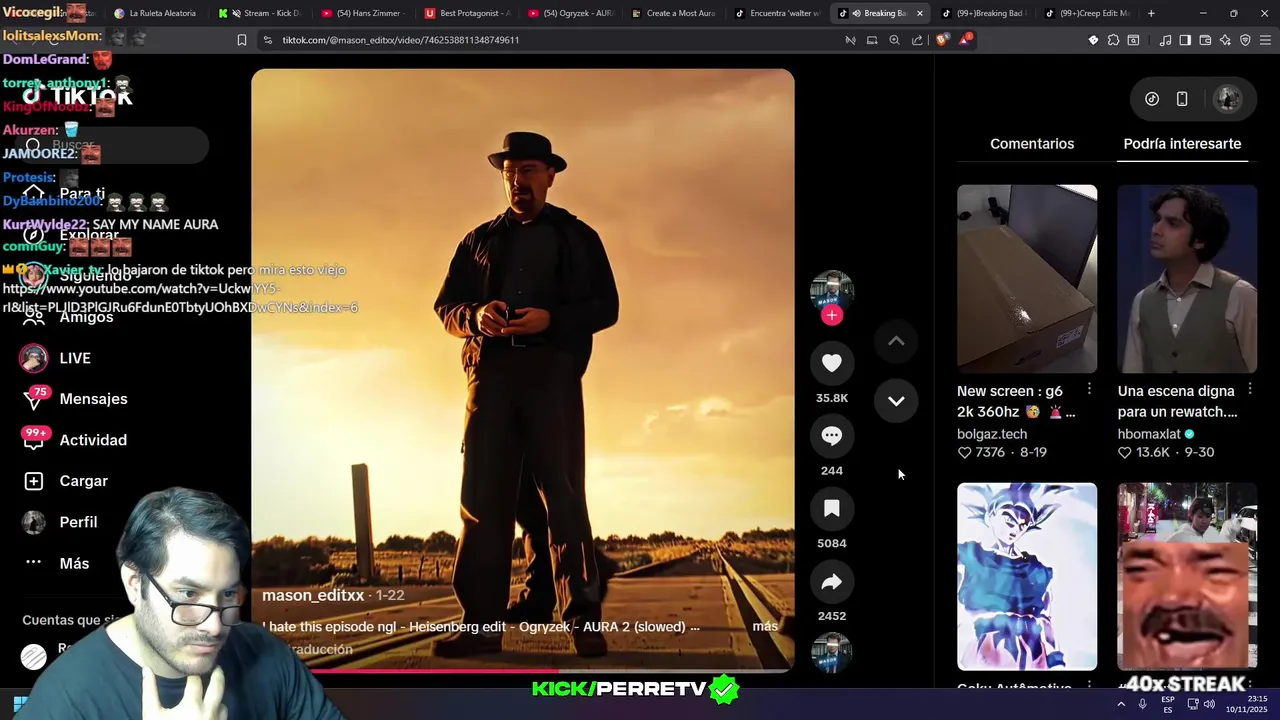Toggle browser sidebar panel icon
The image size is (1280, 720).
coord(1185,40)
